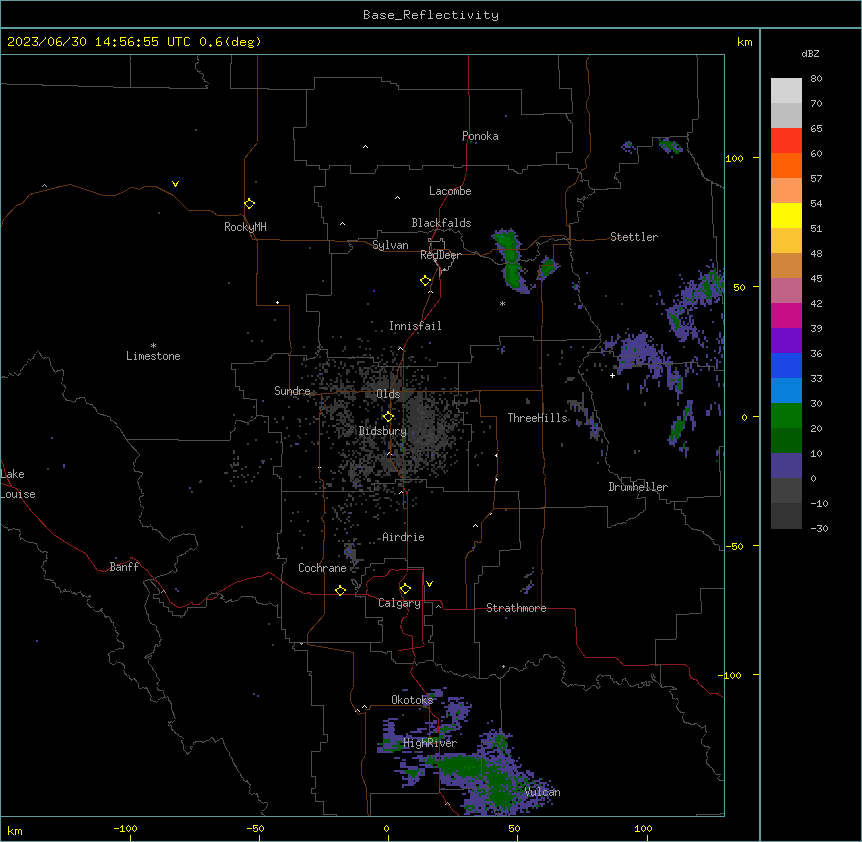Click the dBZ legend heading
This screenshot has width=862, height=842.
(810, 53)
